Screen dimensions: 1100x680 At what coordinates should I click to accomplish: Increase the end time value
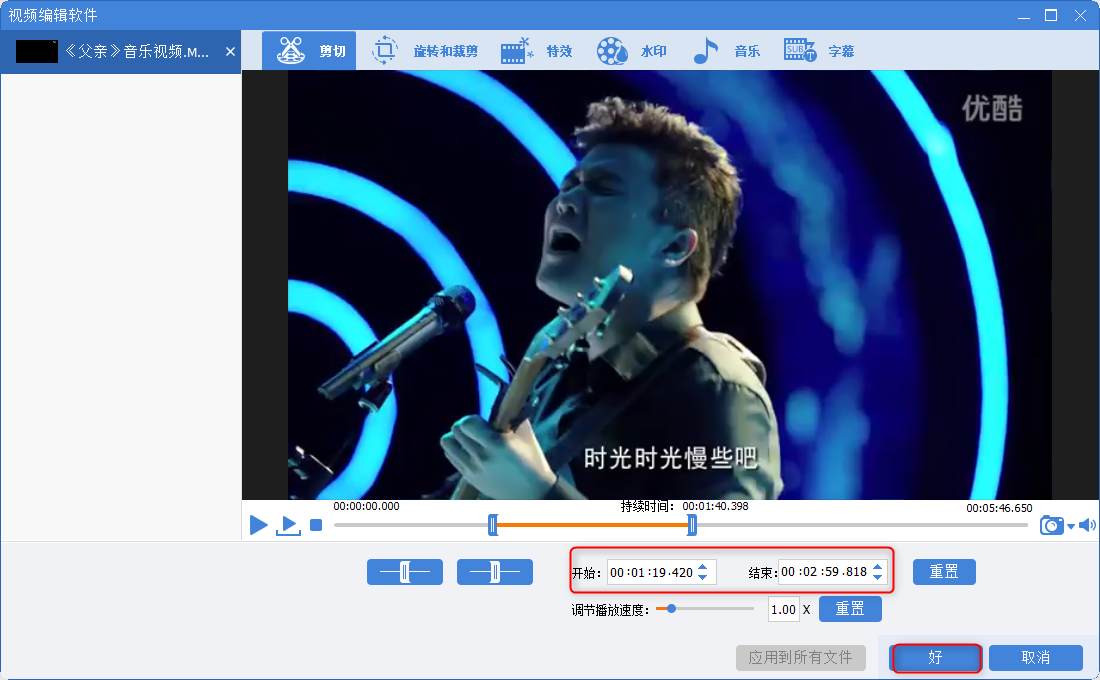pyautogui.click(x=878, y=566)
